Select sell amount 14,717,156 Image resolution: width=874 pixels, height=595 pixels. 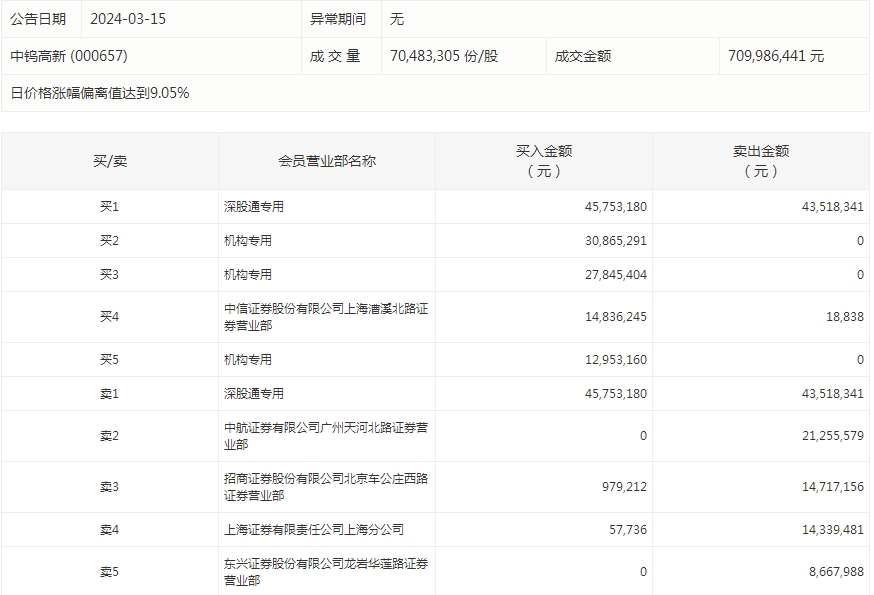point(833,487)
